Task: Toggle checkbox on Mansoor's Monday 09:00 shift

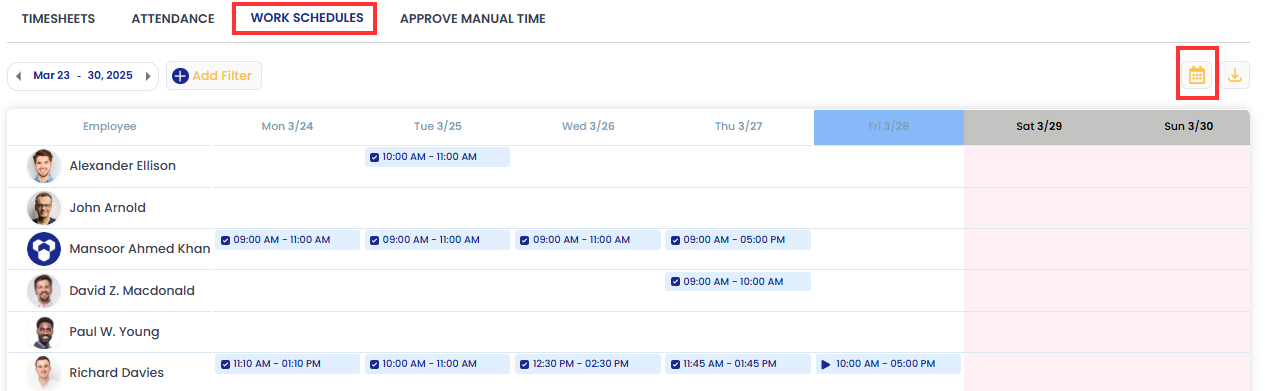Action: click(225, 240)
